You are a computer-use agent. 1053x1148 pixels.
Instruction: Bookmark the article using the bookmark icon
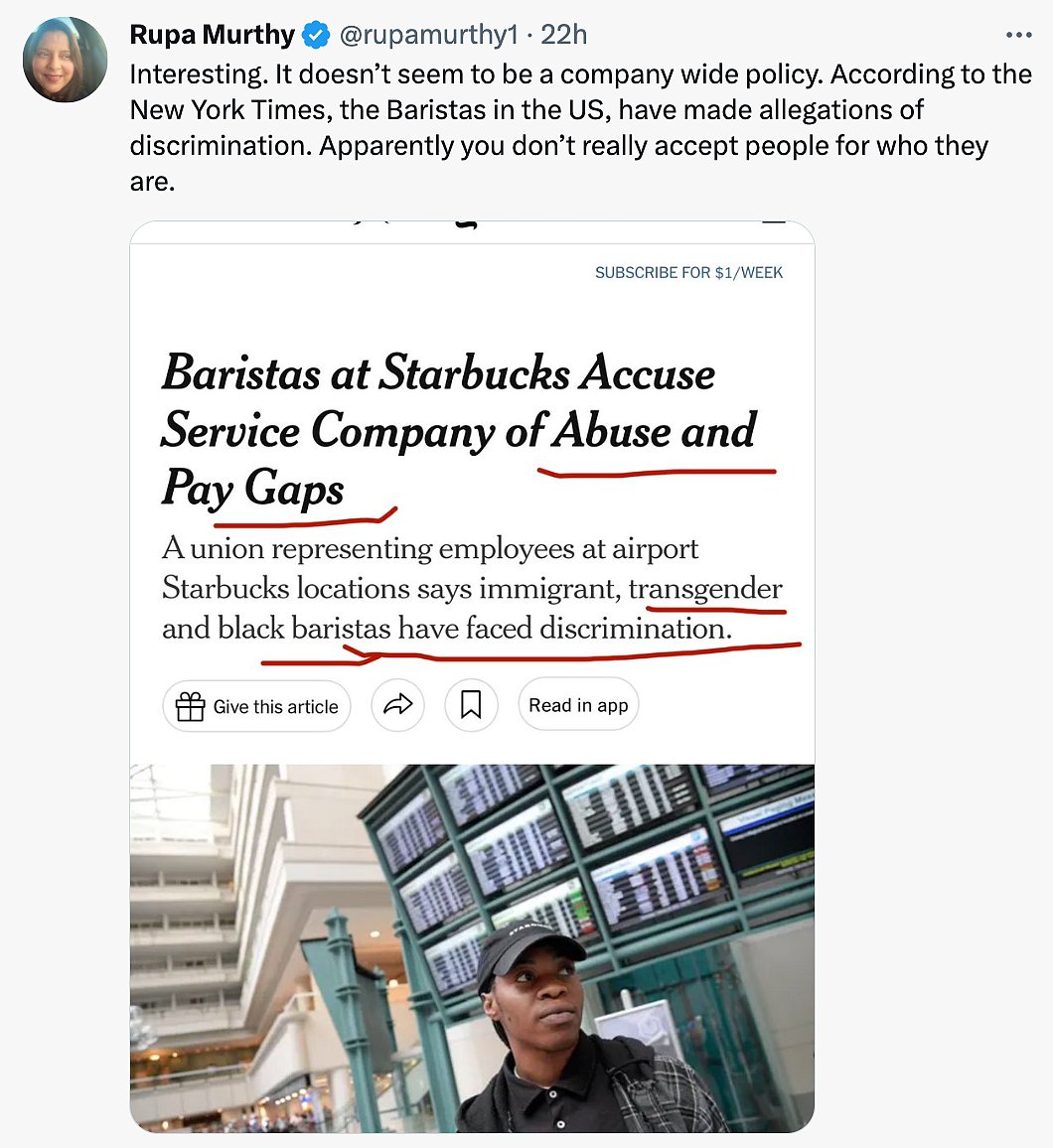tap(471, 705)
